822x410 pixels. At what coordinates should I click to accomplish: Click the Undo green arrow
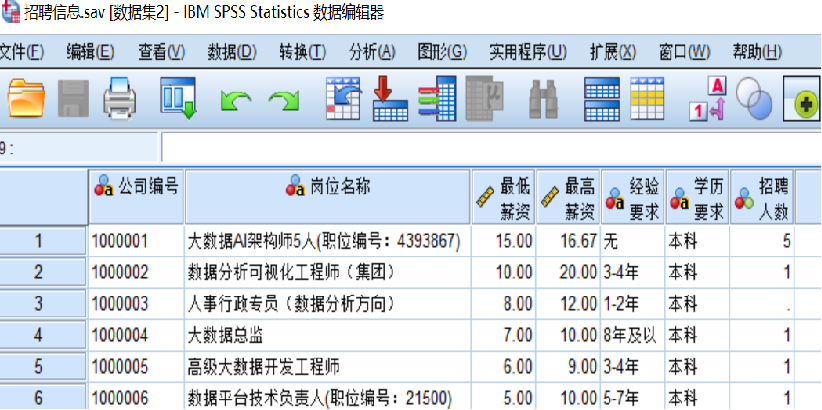[234, 100]
